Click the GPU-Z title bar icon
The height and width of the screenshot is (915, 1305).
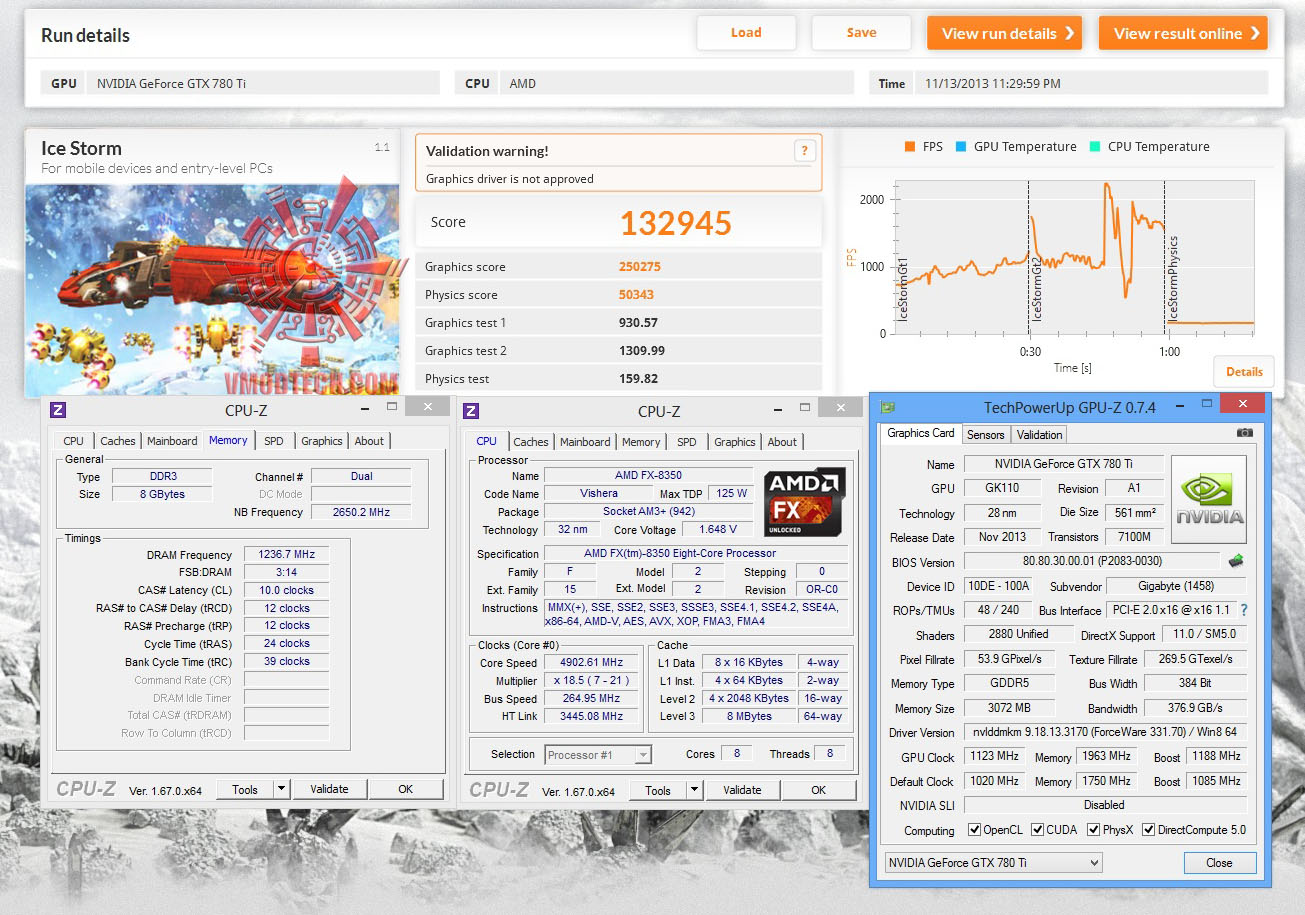pos(887,407)
